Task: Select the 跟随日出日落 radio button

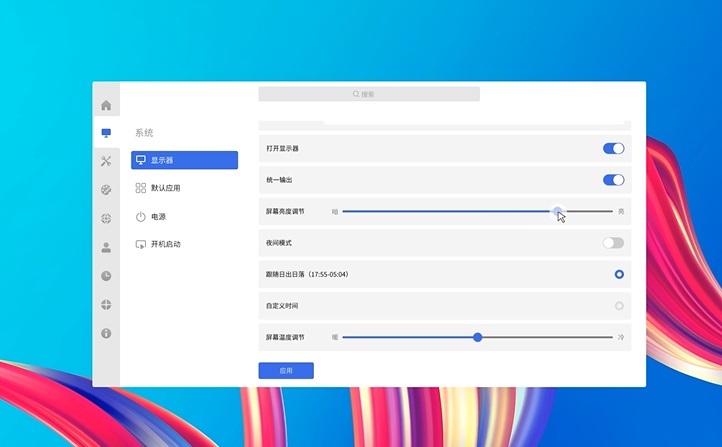Action: point(619,274)
